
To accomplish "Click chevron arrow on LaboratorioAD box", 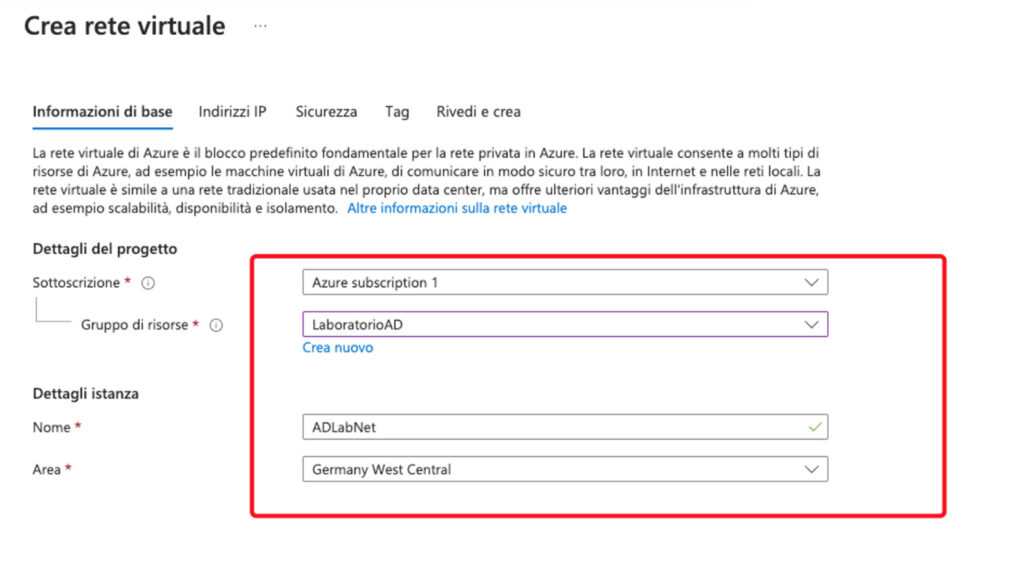I will point(811,325).
